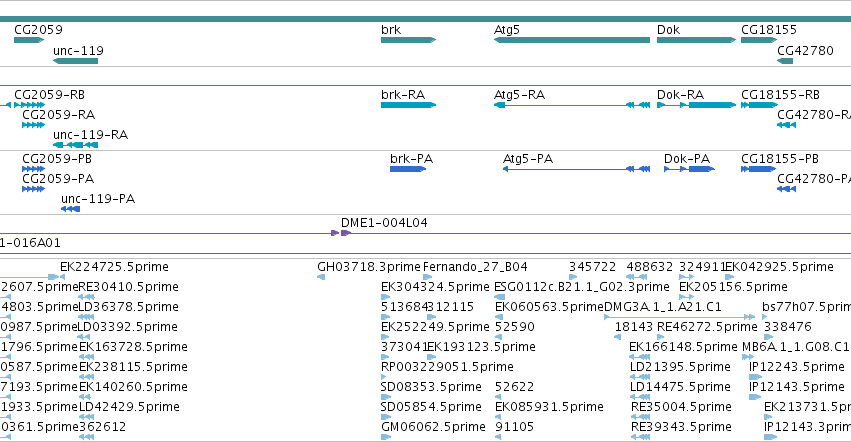Select the CG2059-RA transcript label
851x442 pixels.
tap(59, 115)
